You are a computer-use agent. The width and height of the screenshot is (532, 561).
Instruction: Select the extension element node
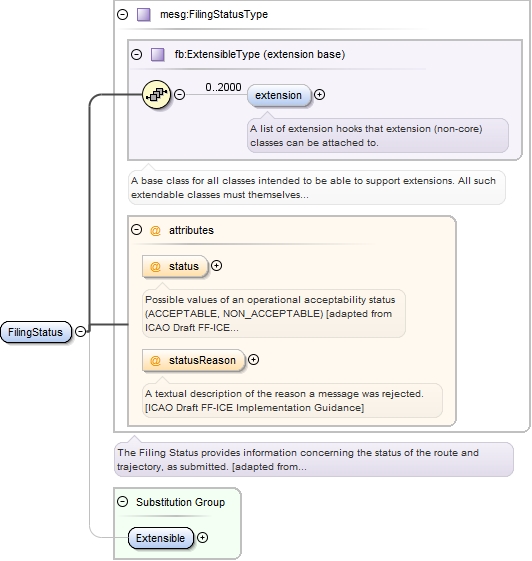pyautogui.click(x=279, y=96)
